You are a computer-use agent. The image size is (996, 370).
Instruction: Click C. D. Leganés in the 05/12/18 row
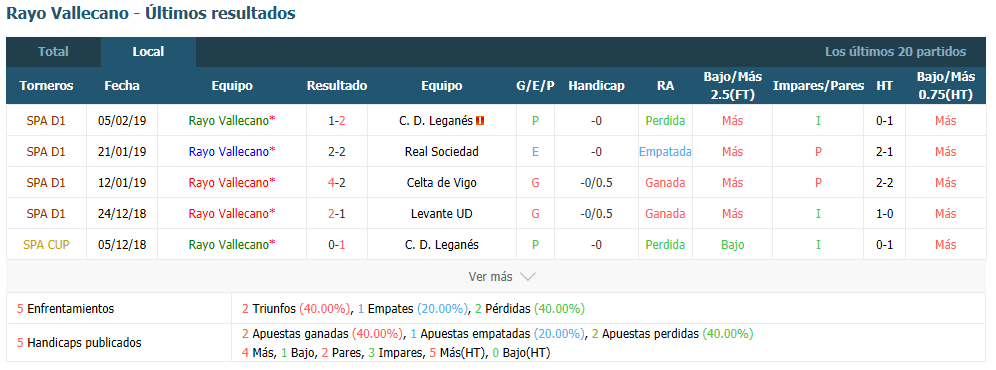click(x=439, y=245)
